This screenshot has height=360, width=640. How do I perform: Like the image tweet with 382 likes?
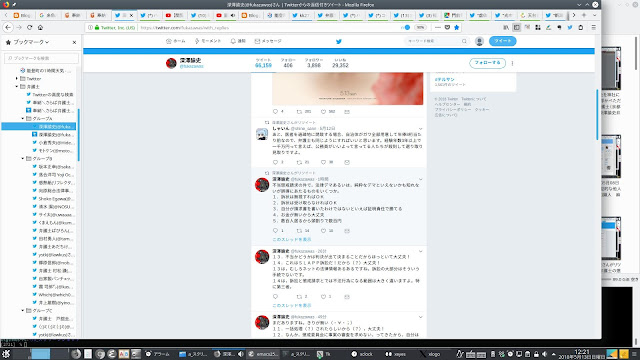[323, 111]
